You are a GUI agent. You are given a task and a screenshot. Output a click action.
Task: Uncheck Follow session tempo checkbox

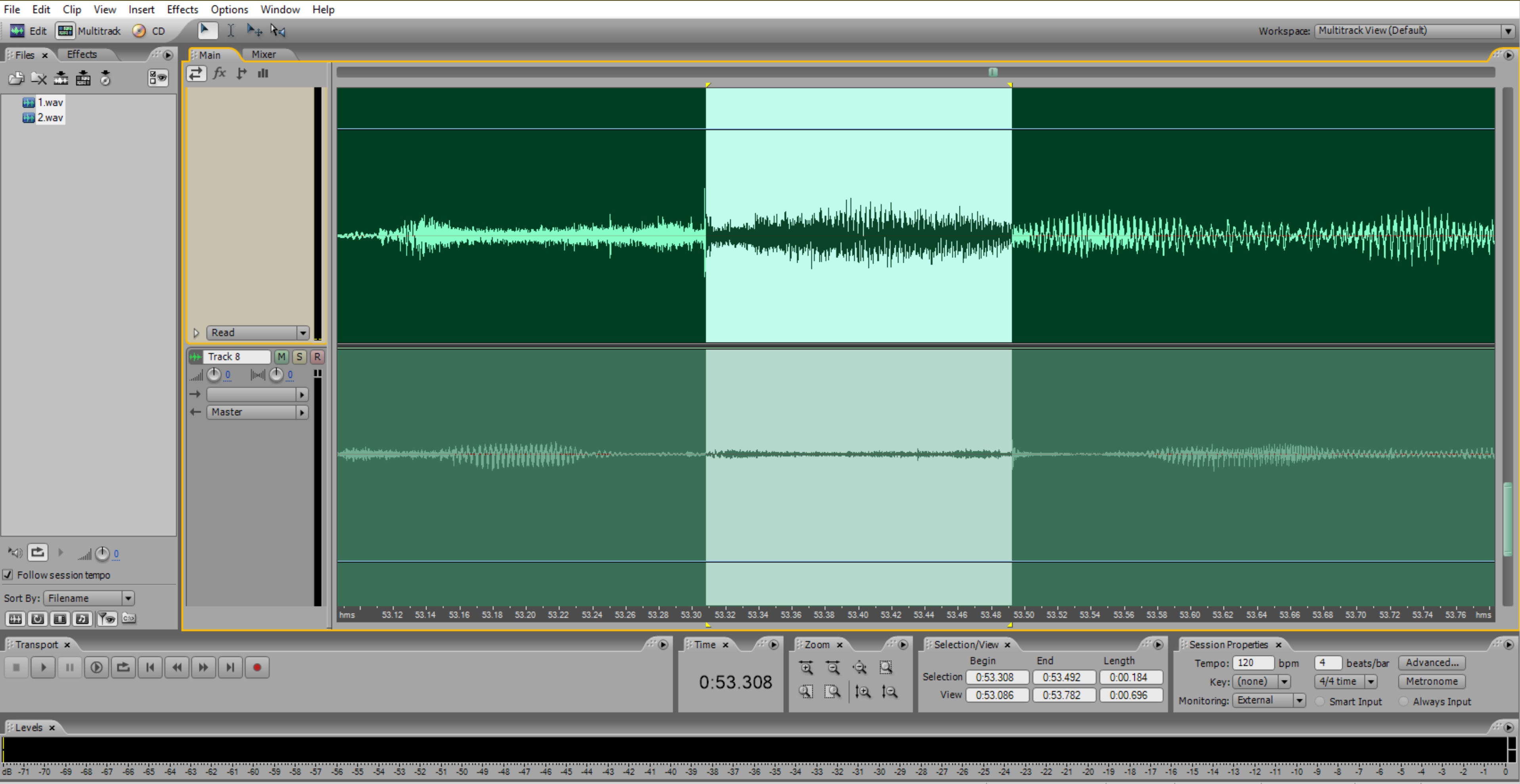pos(8,575)
